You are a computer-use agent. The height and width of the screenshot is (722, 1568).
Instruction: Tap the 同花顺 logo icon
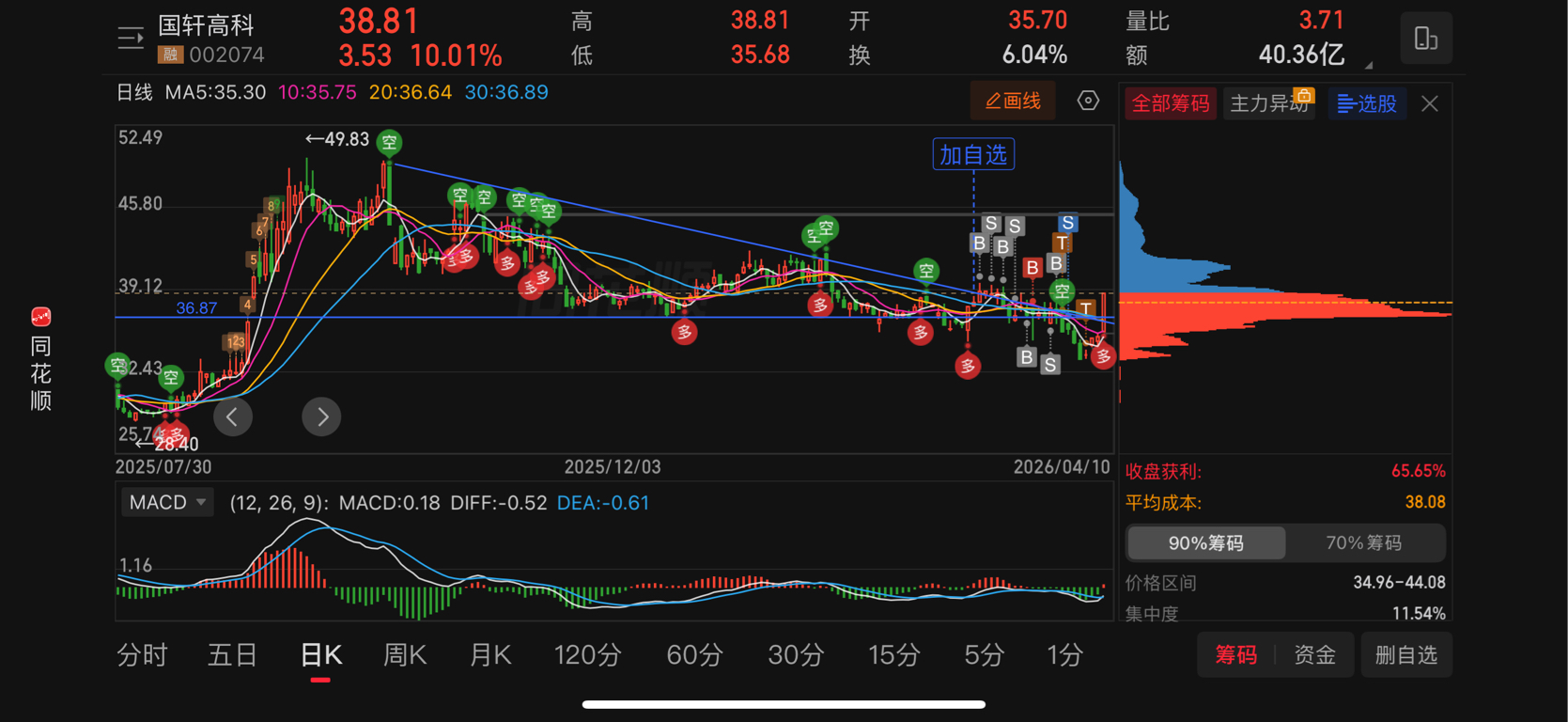40,317
